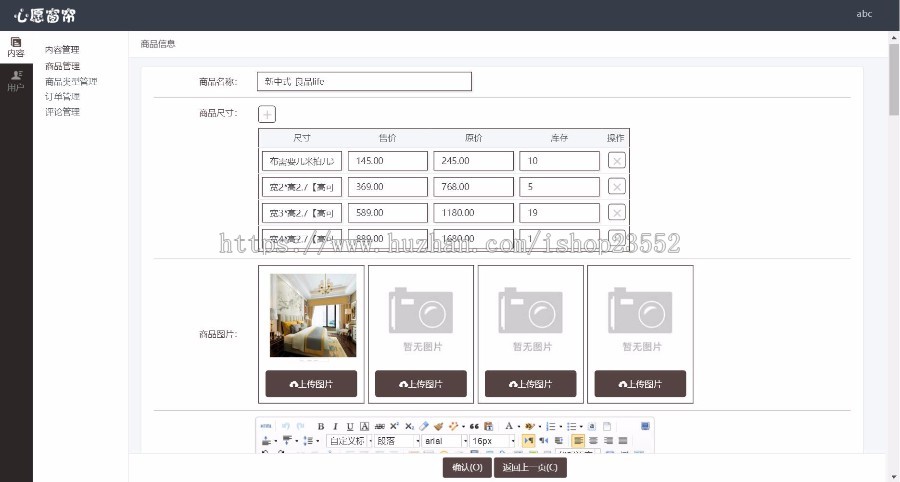Viewport: 900px width, 482px height.
Task: Insert blockquote with quote icon
Action: (x=474, y=426)
